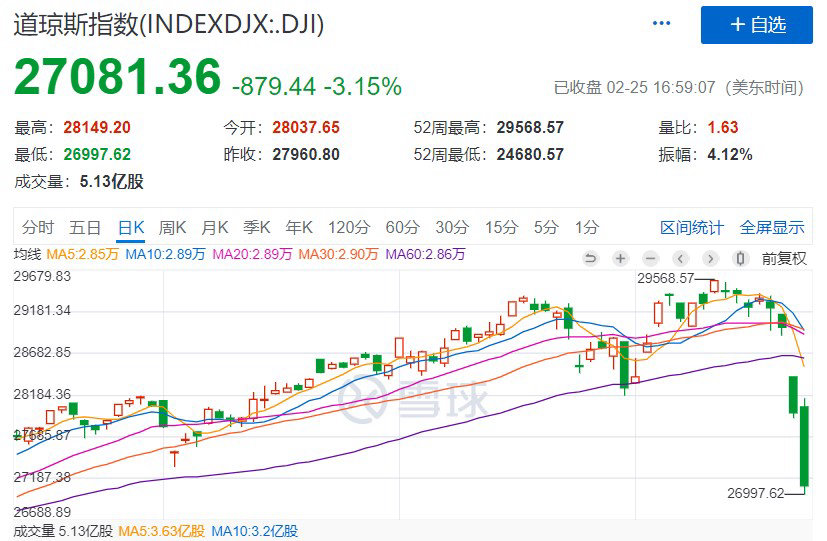827x541 pixels.
Task: Zoom out chart with minus icon
Action: point(650,258)
